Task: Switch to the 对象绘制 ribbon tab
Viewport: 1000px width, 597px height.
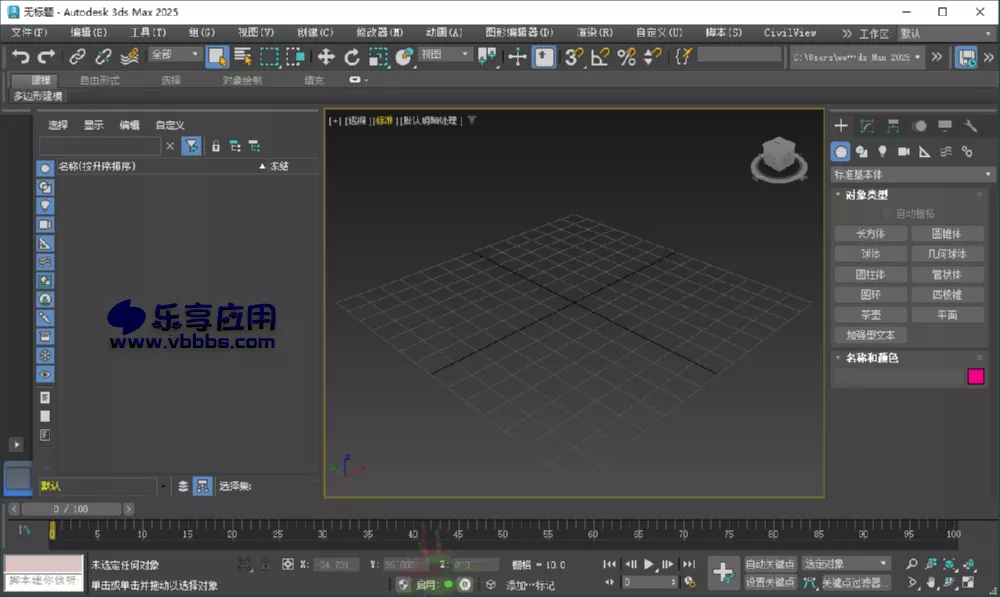Action: [x=242, y=80]
